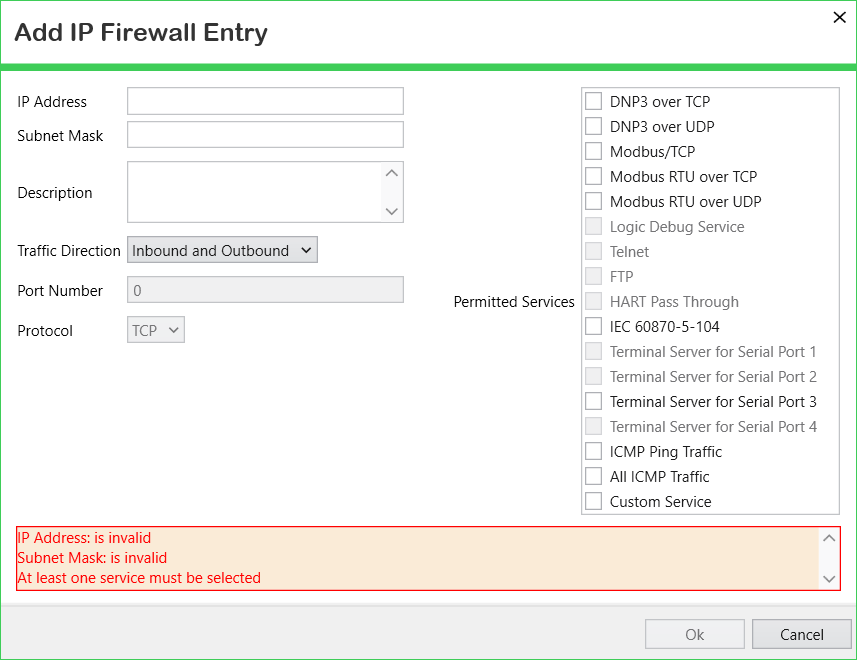Click the Description box up arrow
Viewport: 857px width, 660px height.
coord(391,173)
